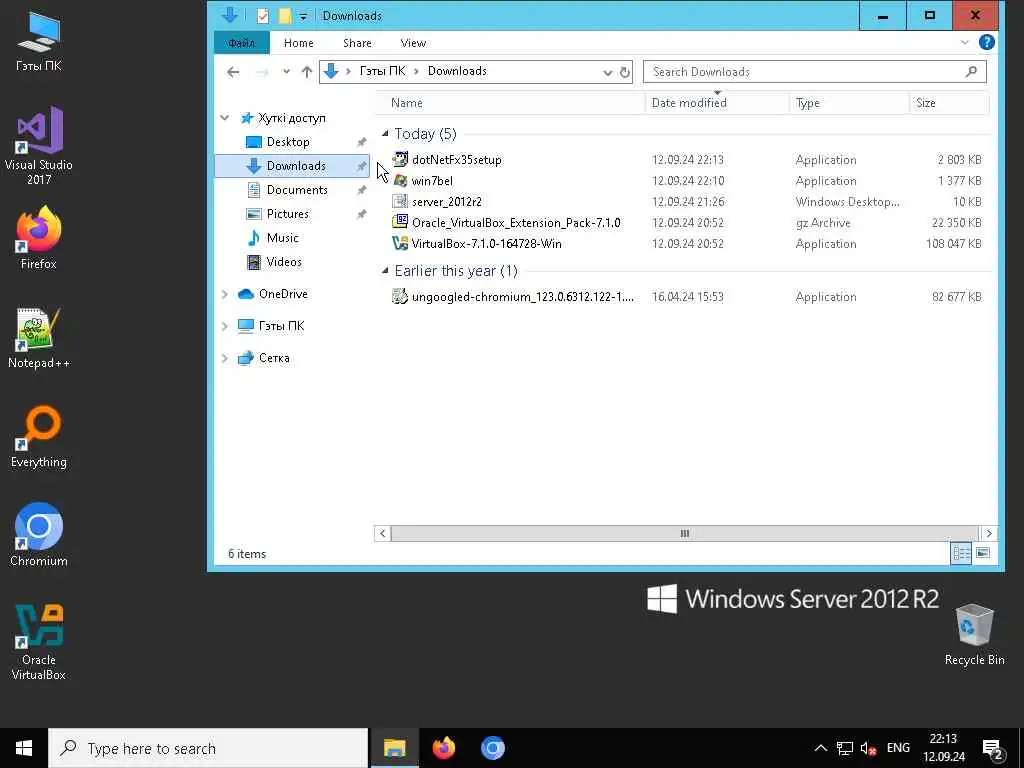Collapse the Earlier this year group
Screen dimensions: 1024x768
pos(385,271)
